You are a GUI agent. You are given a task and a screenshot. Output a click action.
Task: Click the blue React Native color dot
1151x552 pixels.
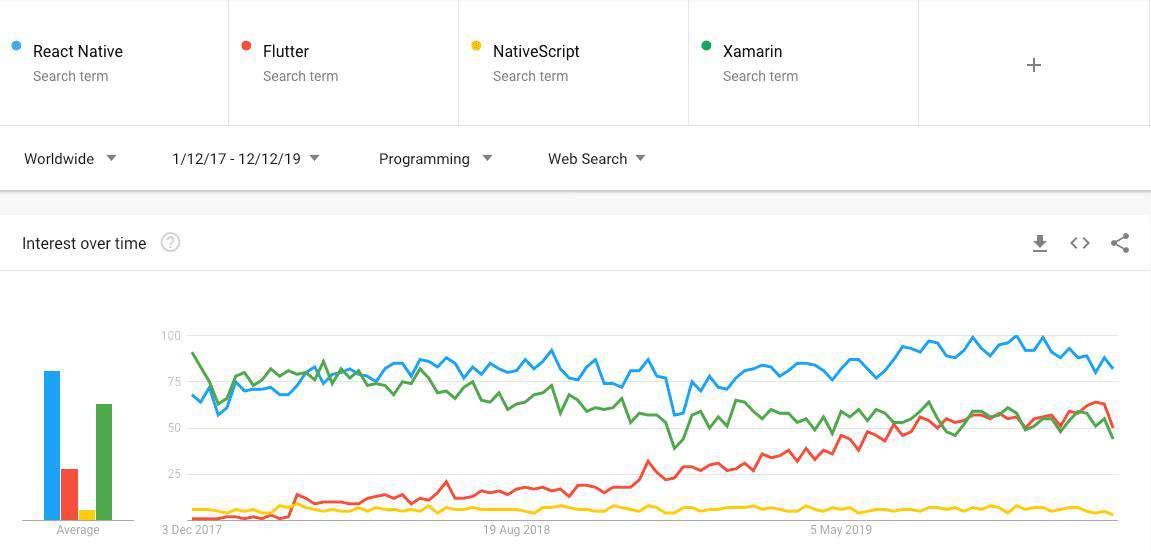point(16,46)
